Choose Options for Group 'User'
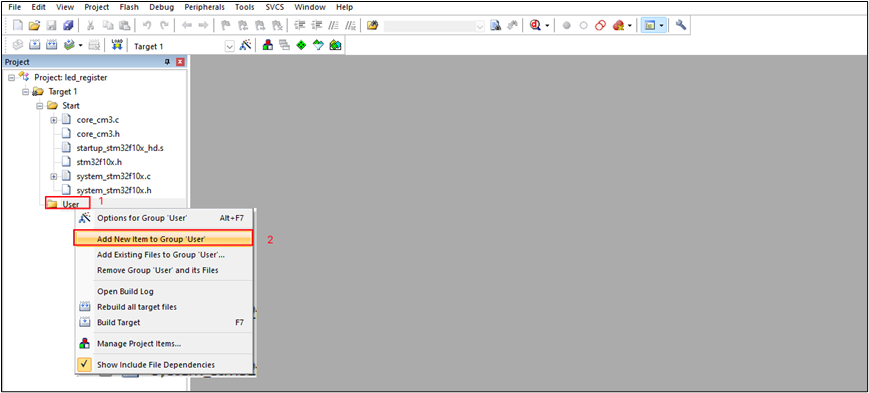Image resolution: width=869 pixels, height=393 pixels. tap(164, 218)
